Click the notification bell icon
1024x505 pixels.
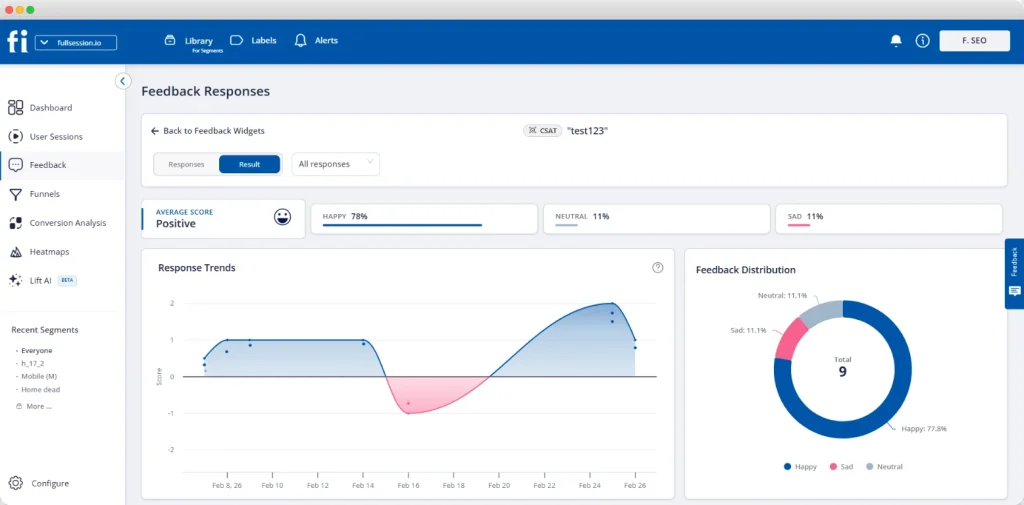click(896, 41)
